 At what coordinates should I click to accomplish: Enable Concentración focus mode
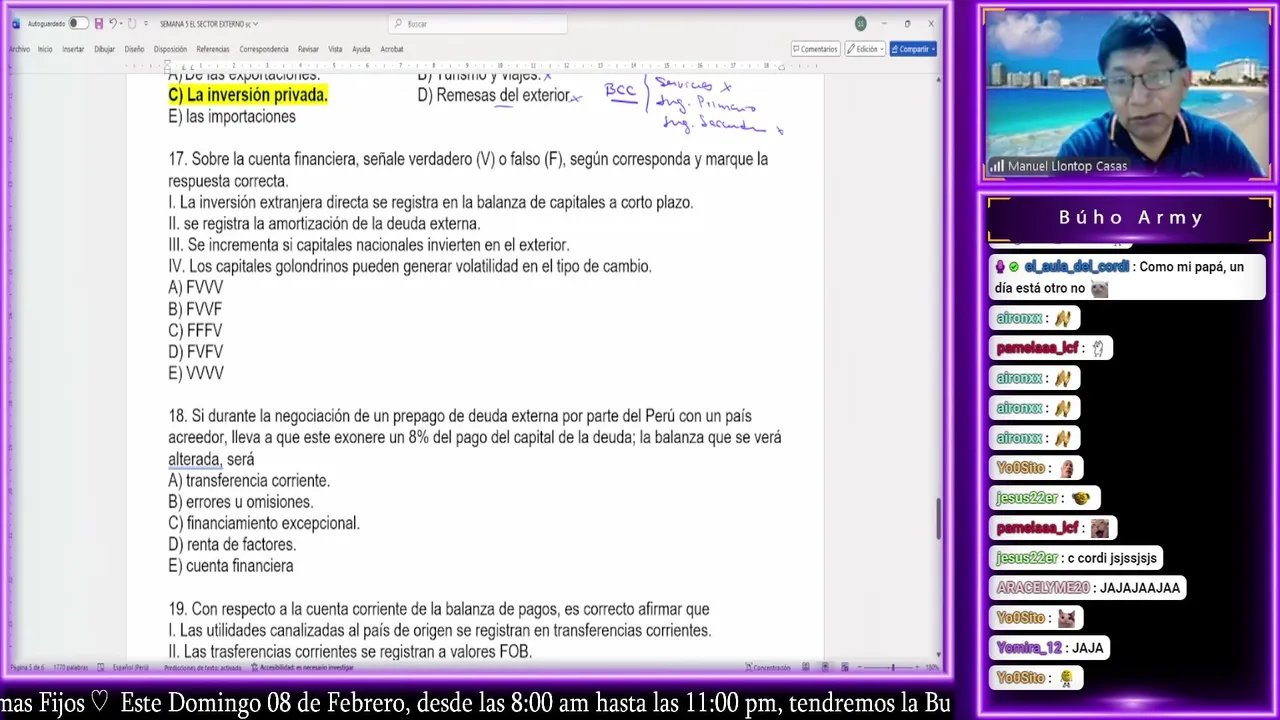(767, 667)
